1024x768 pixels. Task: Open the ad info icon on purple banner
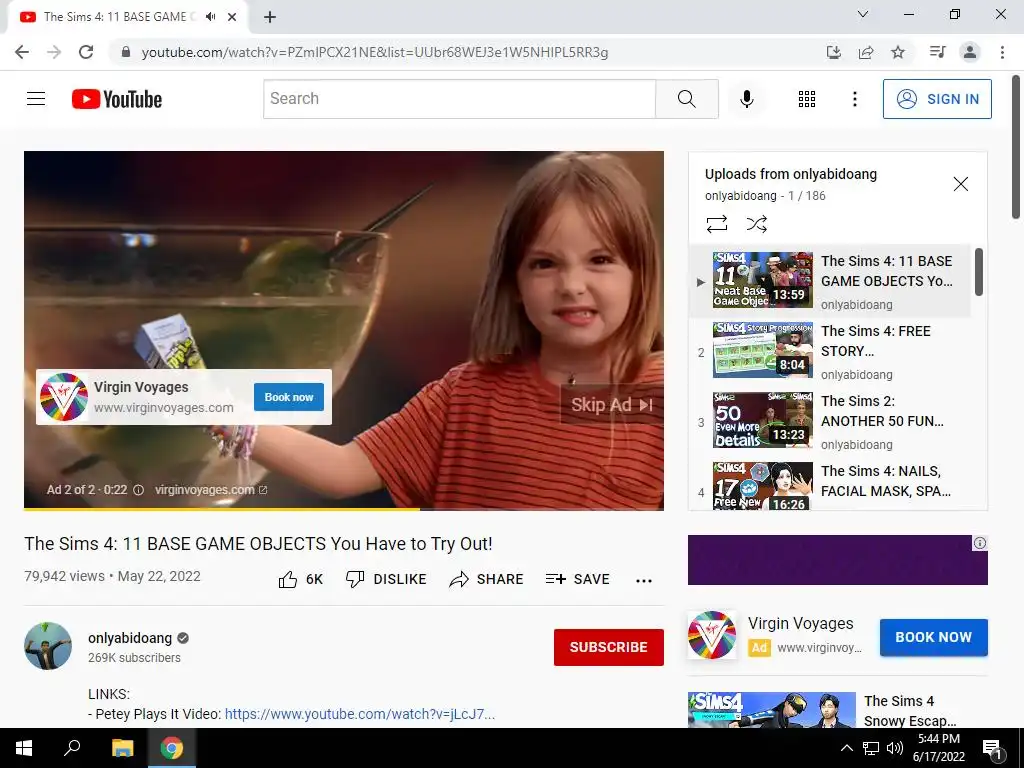(x=980, y=543)
